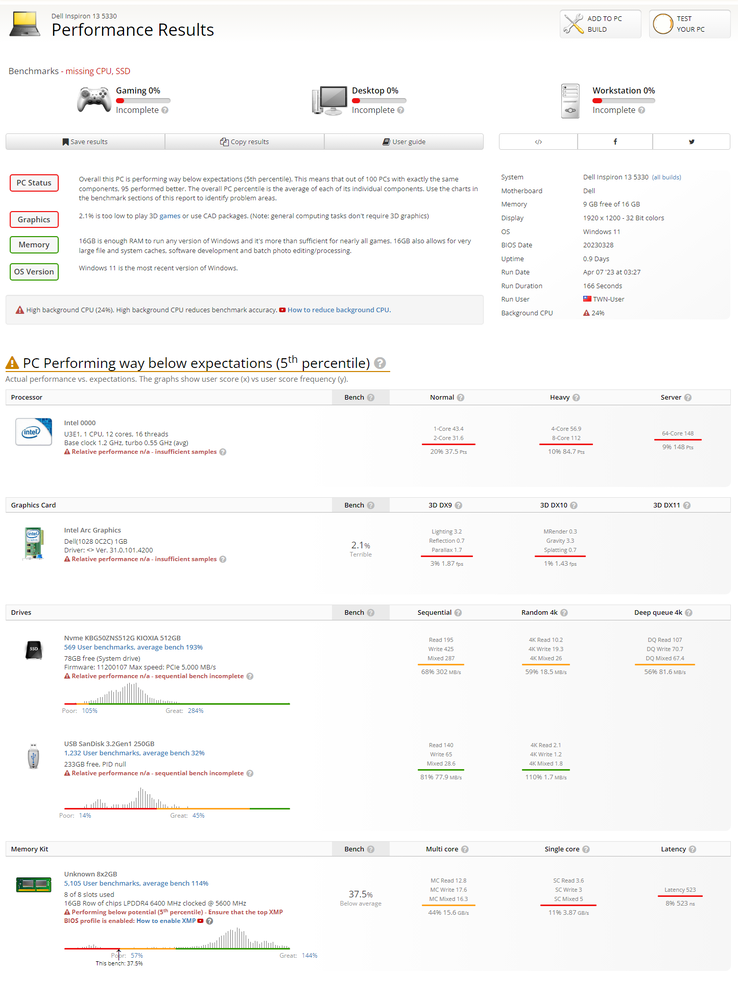Click the Intel Arc graphics card image
738x995 pixels.
point(34,544)
